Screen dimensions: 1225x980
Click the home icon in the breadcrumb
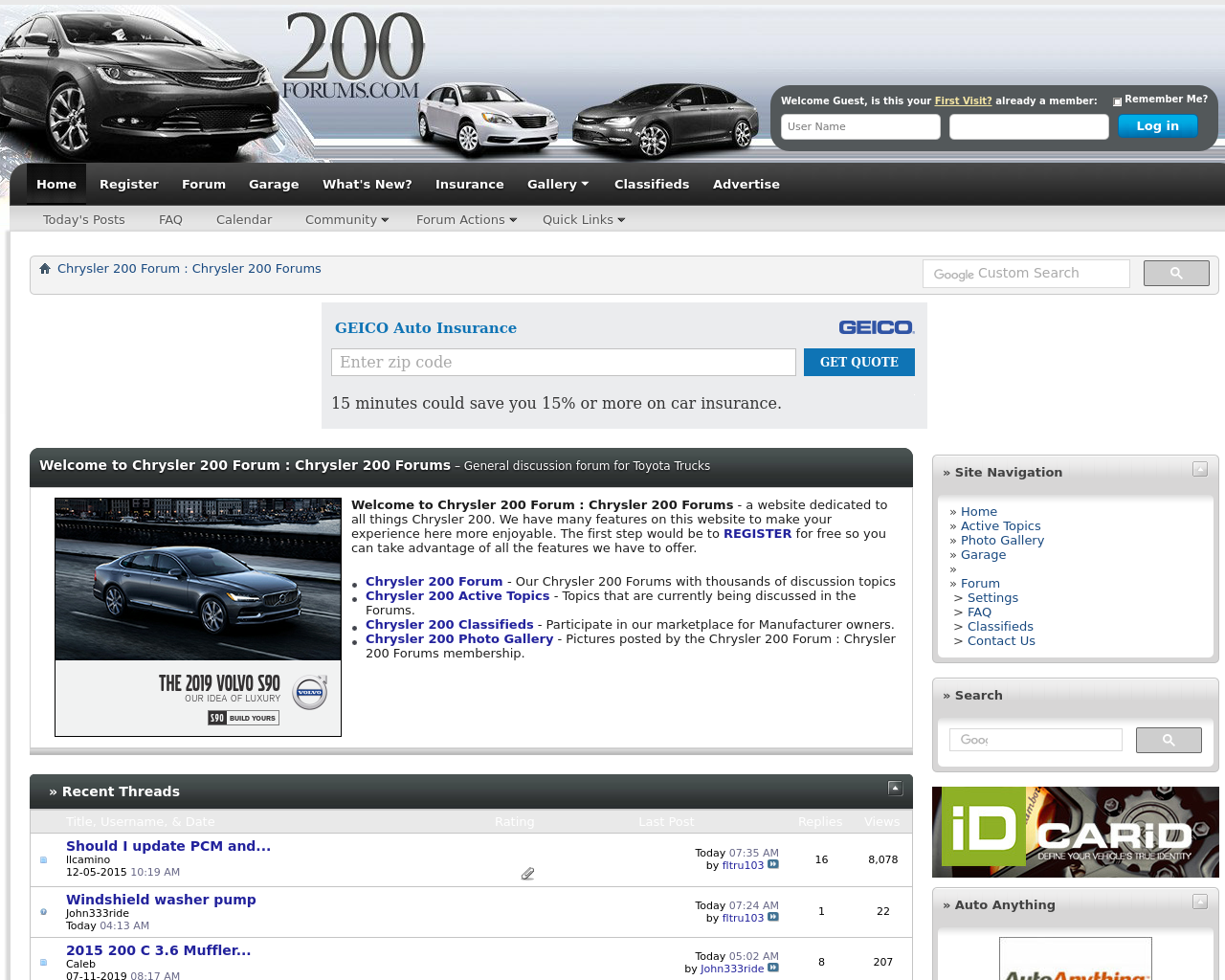tap(45, 268)
